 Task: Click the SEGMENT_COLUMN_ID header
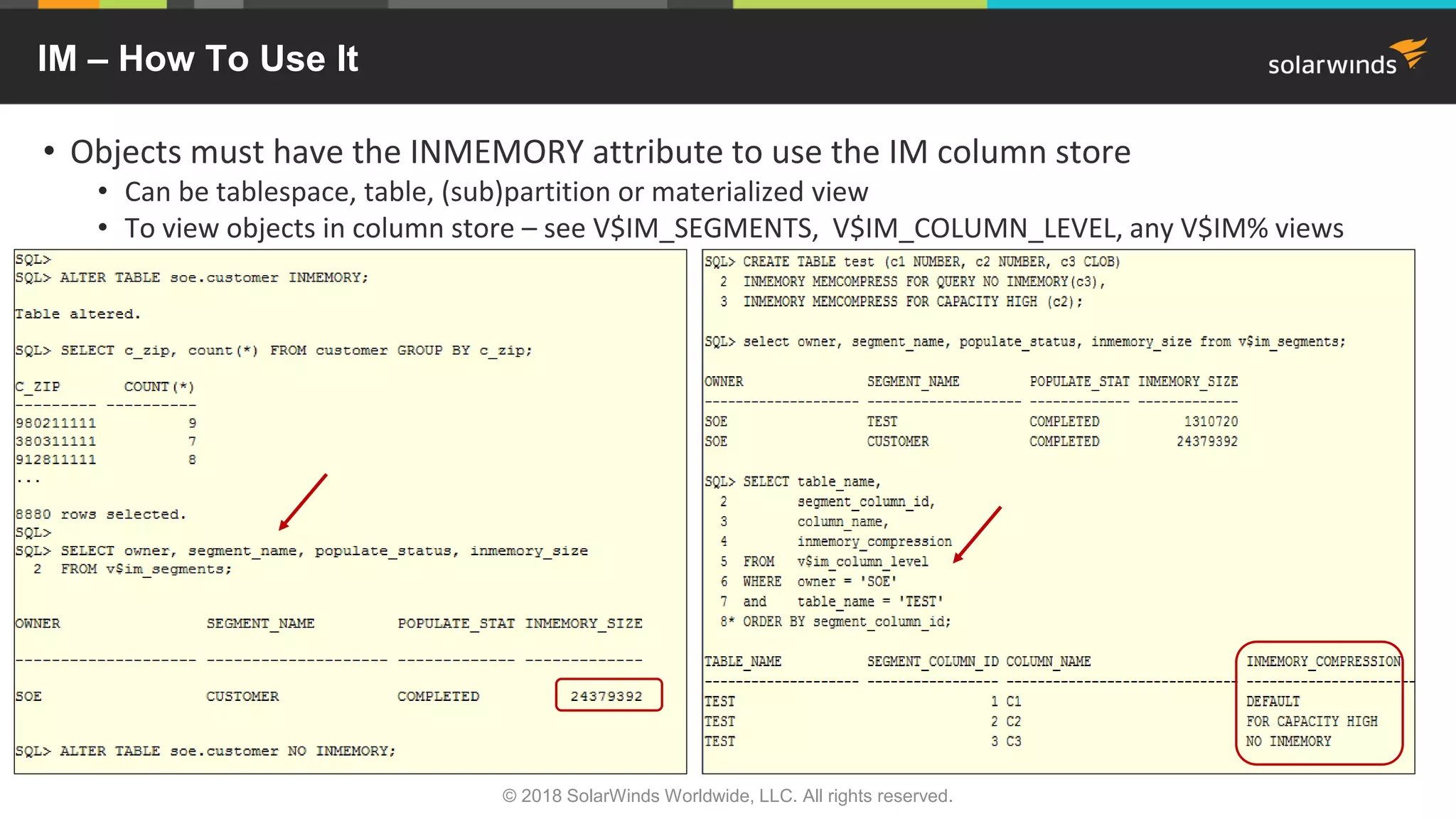[x=933, y=661]
